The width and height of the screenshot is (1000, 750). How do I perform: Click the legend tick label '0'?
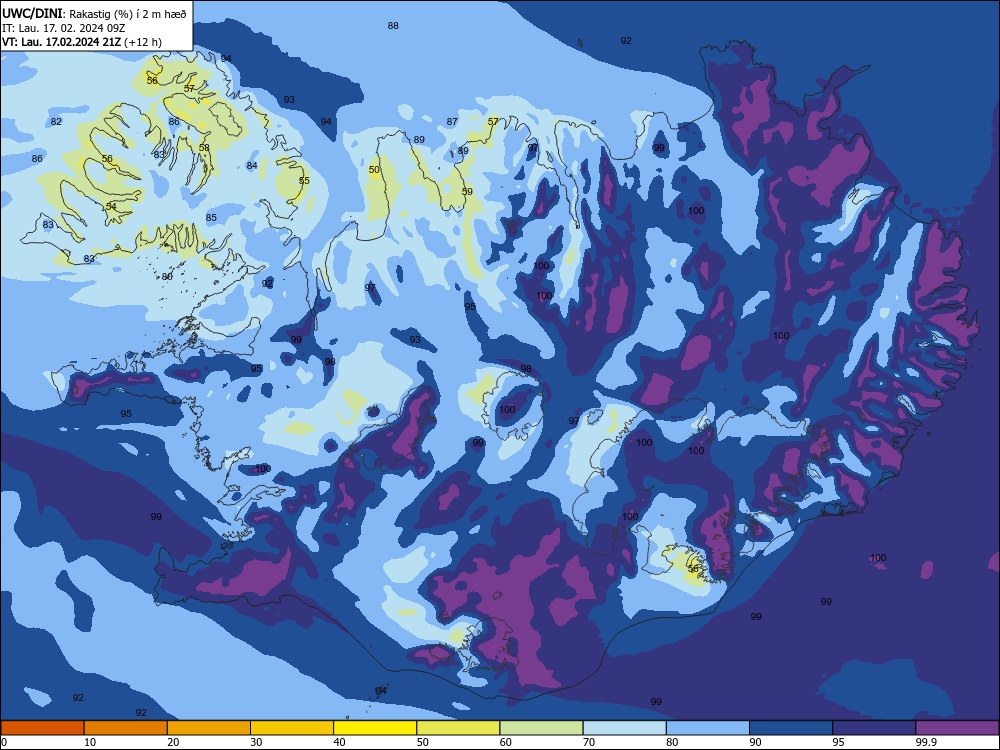click(4, 742)
